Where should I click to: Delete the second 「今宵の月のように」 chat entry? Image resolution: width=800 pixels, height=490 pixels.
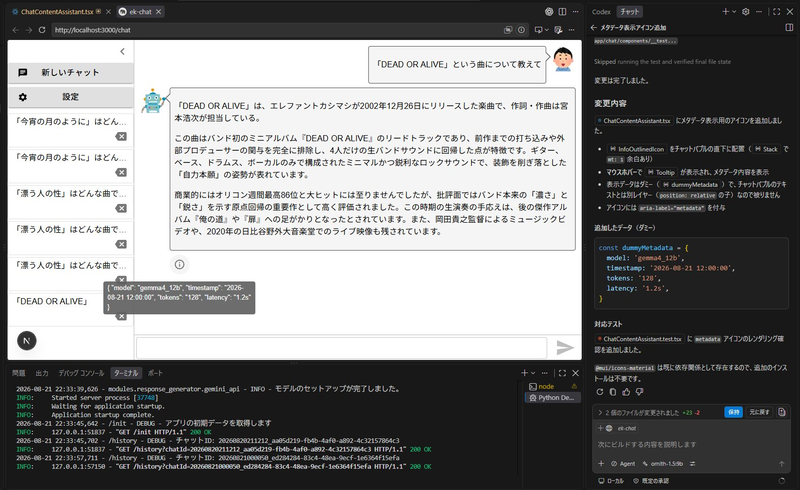(121, 173)
